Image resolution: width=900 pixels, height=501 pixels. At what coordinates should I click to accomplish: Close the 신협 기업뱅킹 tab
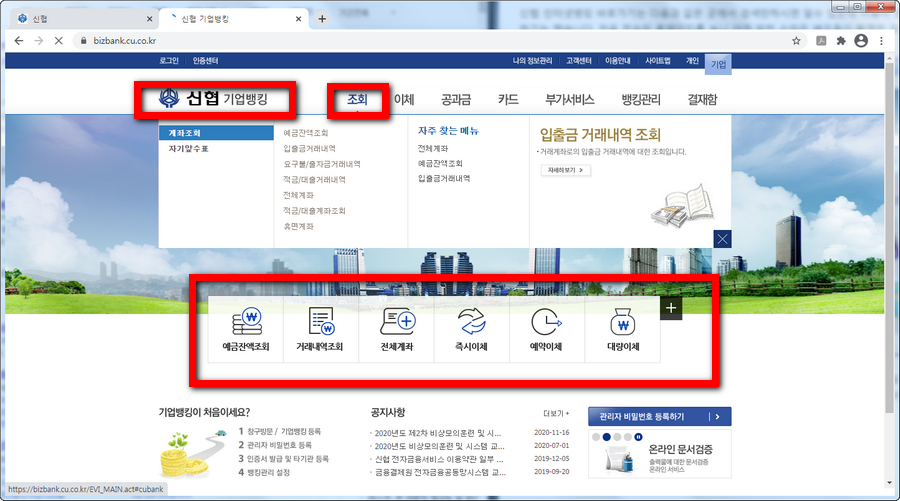click(x=298, y=19)
